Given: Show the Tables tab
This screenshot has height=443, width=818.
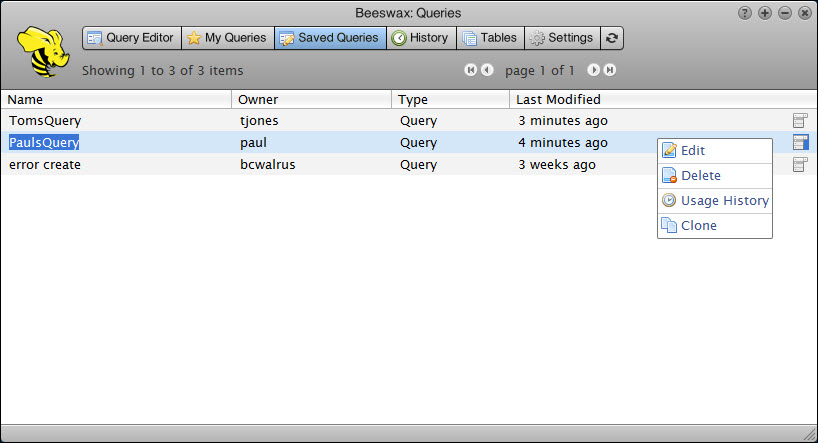Looking at the screenshot, I should coord(490,38).
